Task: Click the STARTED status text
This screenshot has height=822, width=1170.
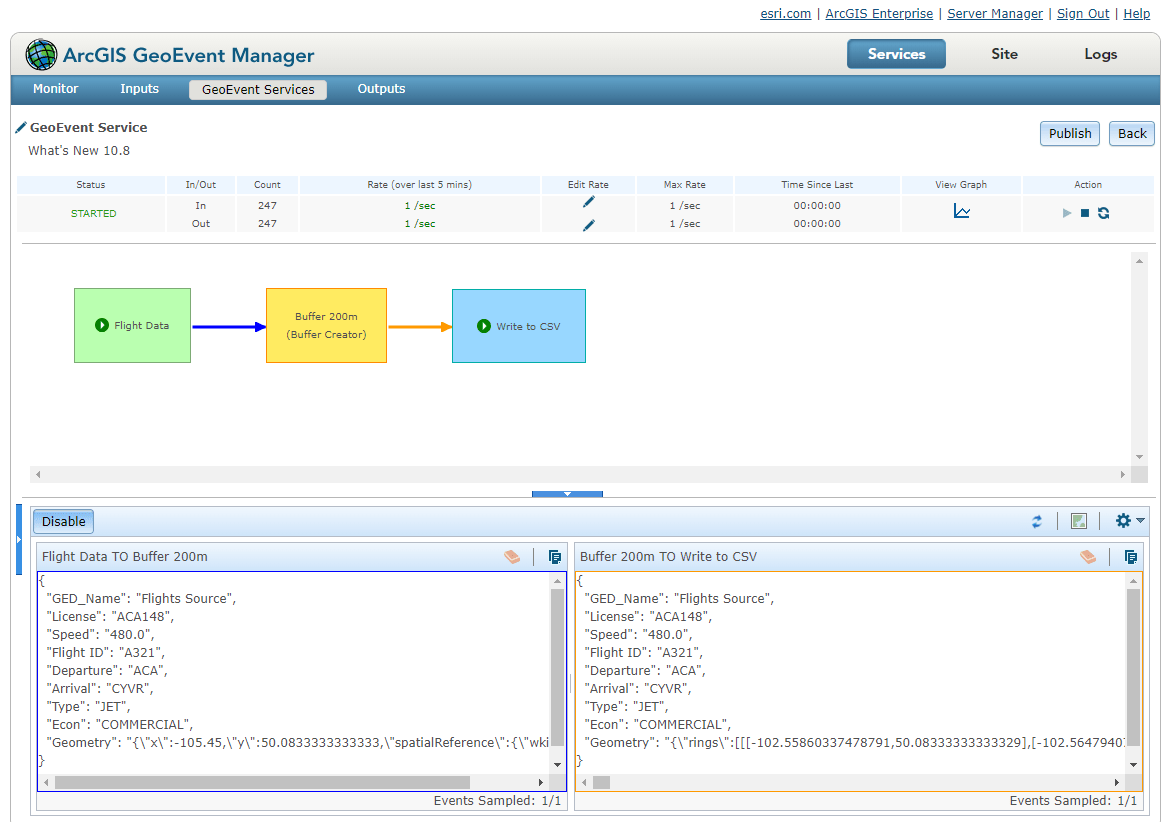Action: pos(93,213)
